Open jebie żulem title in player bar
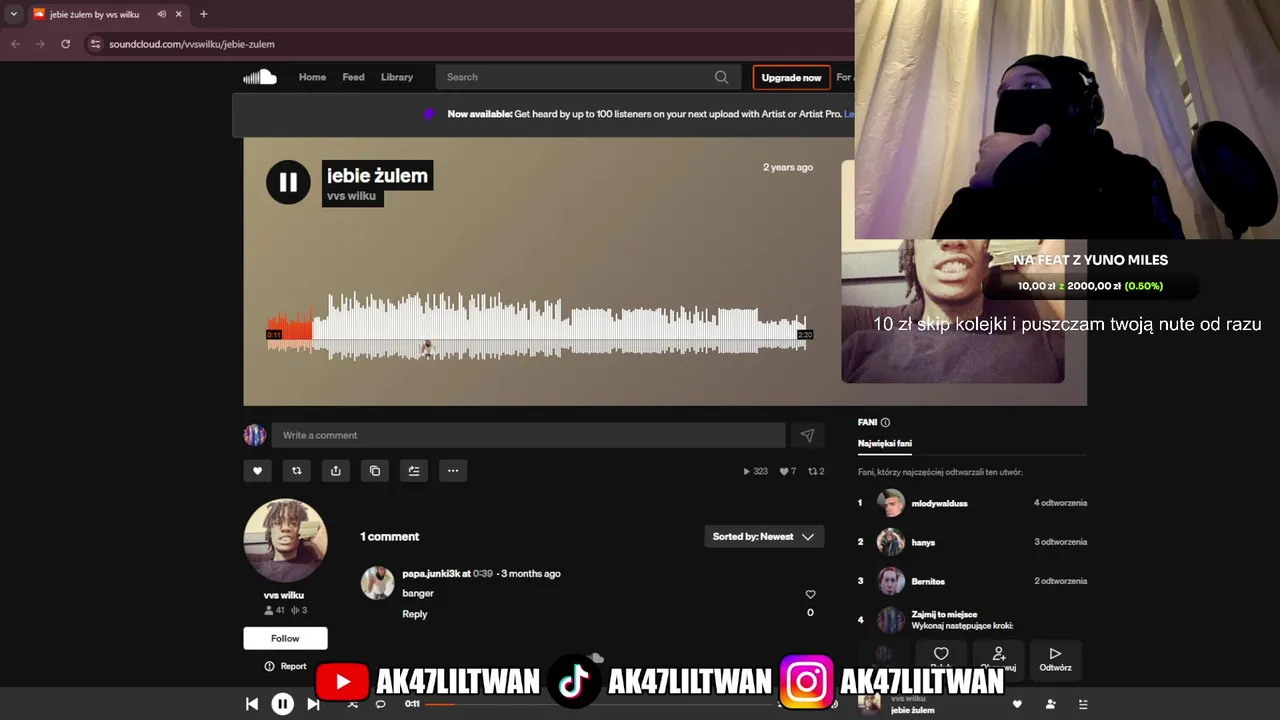Viewport: 1280px width, 720px height. 912,710
